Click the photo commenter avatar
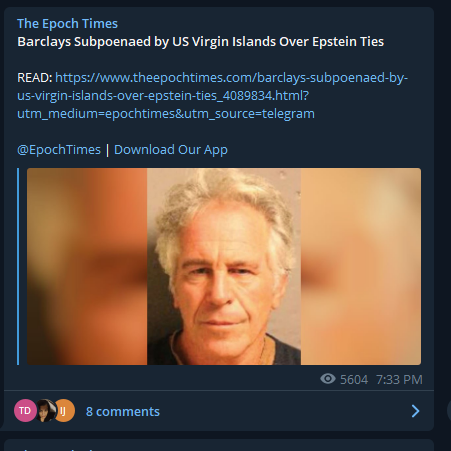The width and height of the screenshot is (451, 451). click(46, 411)
